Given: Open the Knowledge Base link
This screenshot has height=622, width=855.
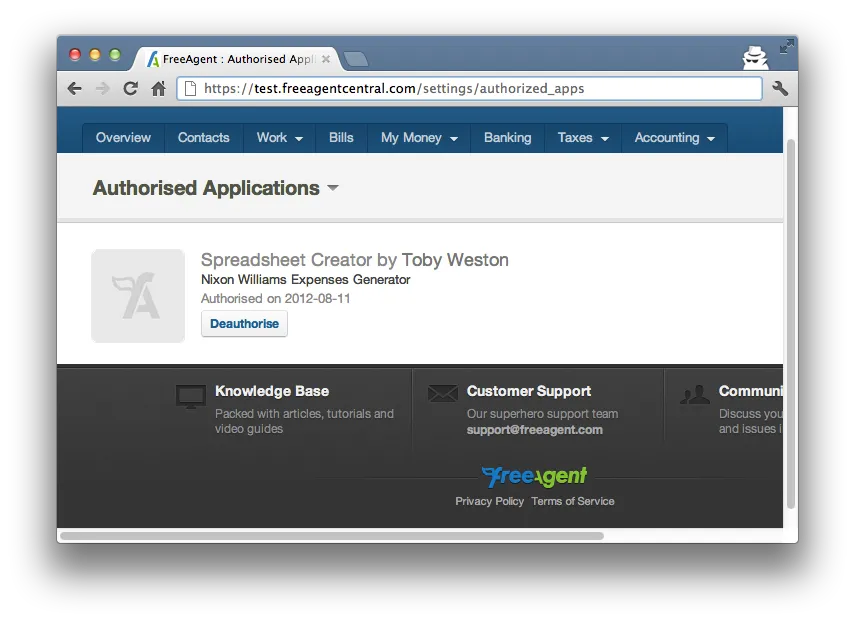Looking at the screenshot, I should pos(272,391).
